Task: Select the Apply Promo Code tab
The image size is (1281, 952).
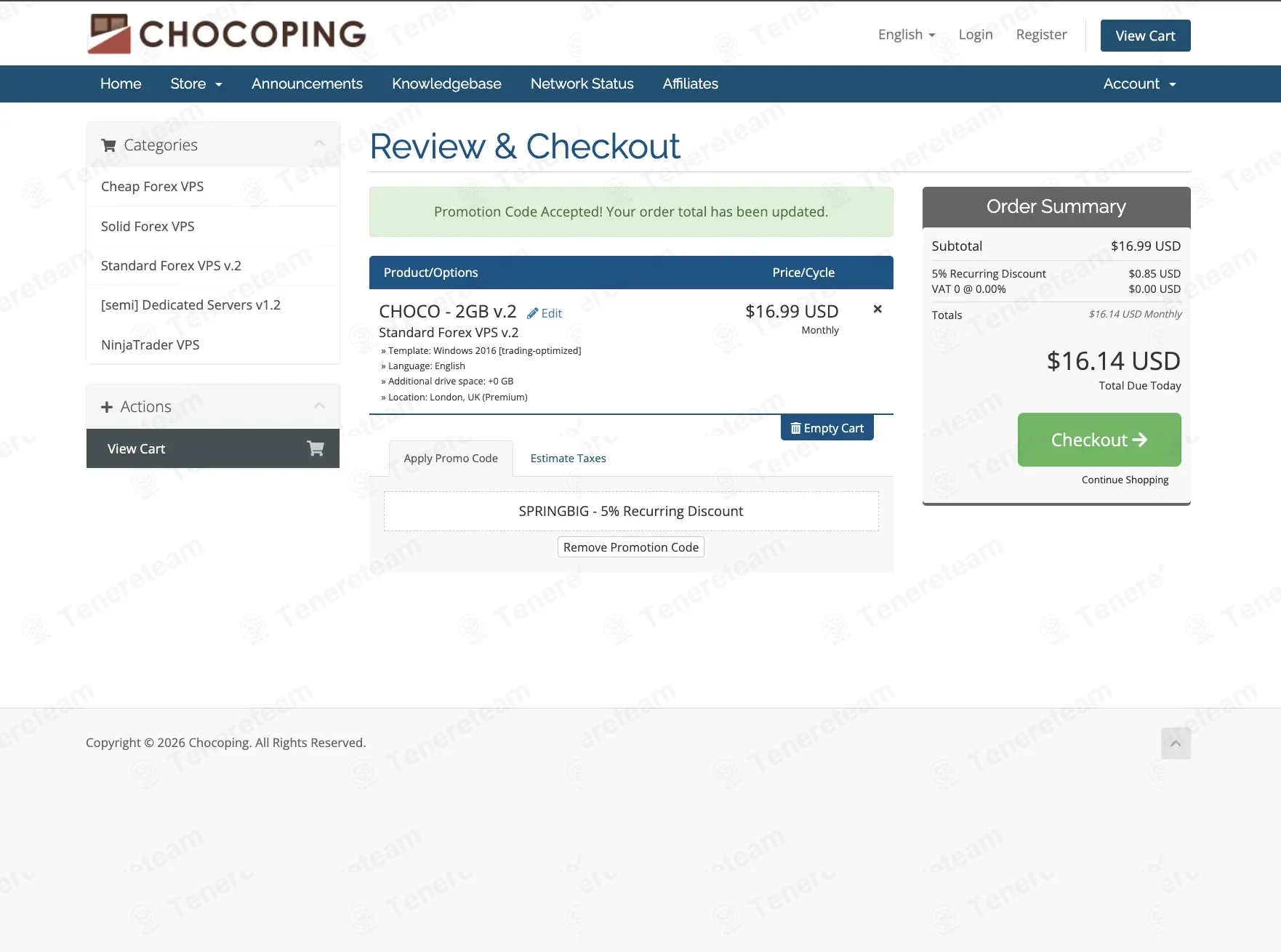Action: click(x=451, y=459)
